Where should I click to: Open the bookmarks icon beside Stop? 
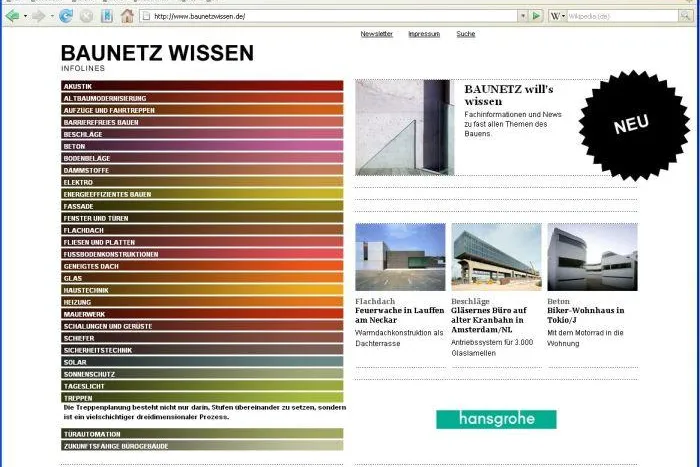[107, 16]
